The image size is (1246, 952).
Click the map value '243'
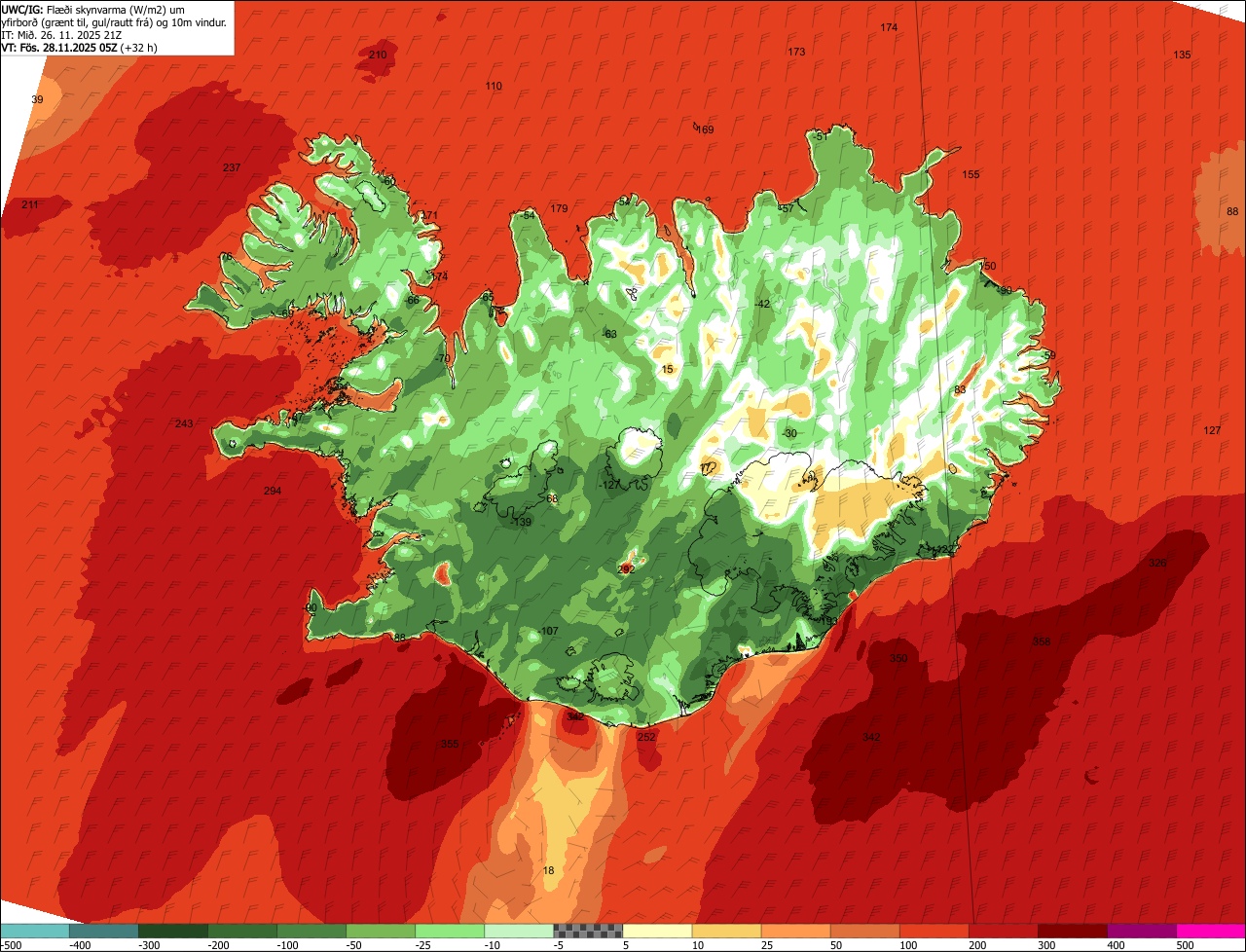(x=184, y=423)
